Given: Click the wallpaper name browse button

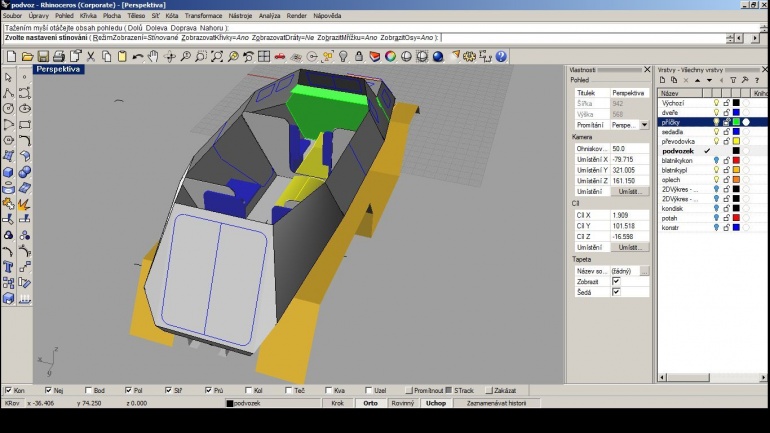Looking at the screenshot, I should point(644,271).
